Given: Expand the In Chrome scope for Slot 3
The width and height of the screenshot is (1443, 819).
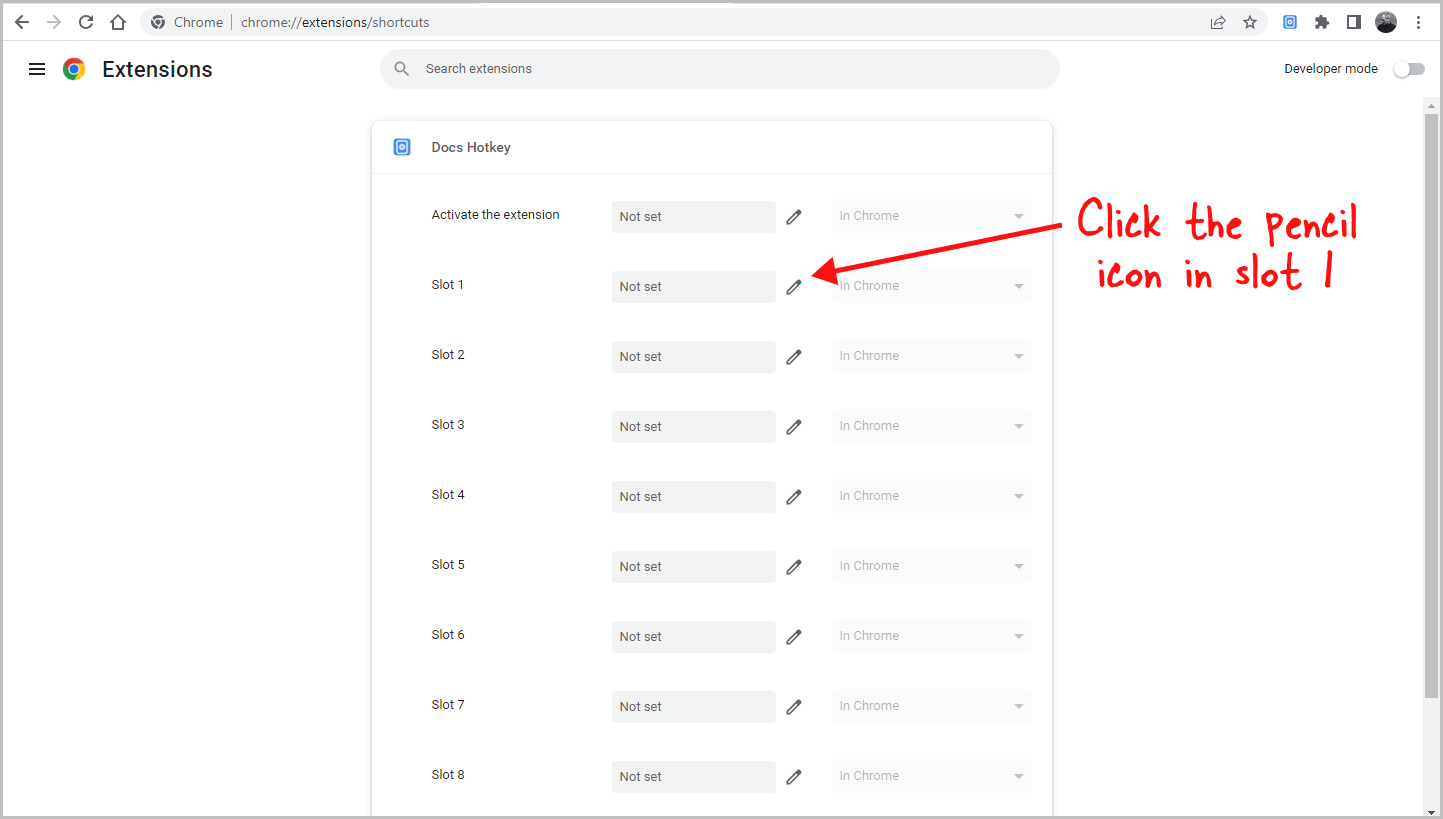Looking at the screenshot, I should point(931,426).
